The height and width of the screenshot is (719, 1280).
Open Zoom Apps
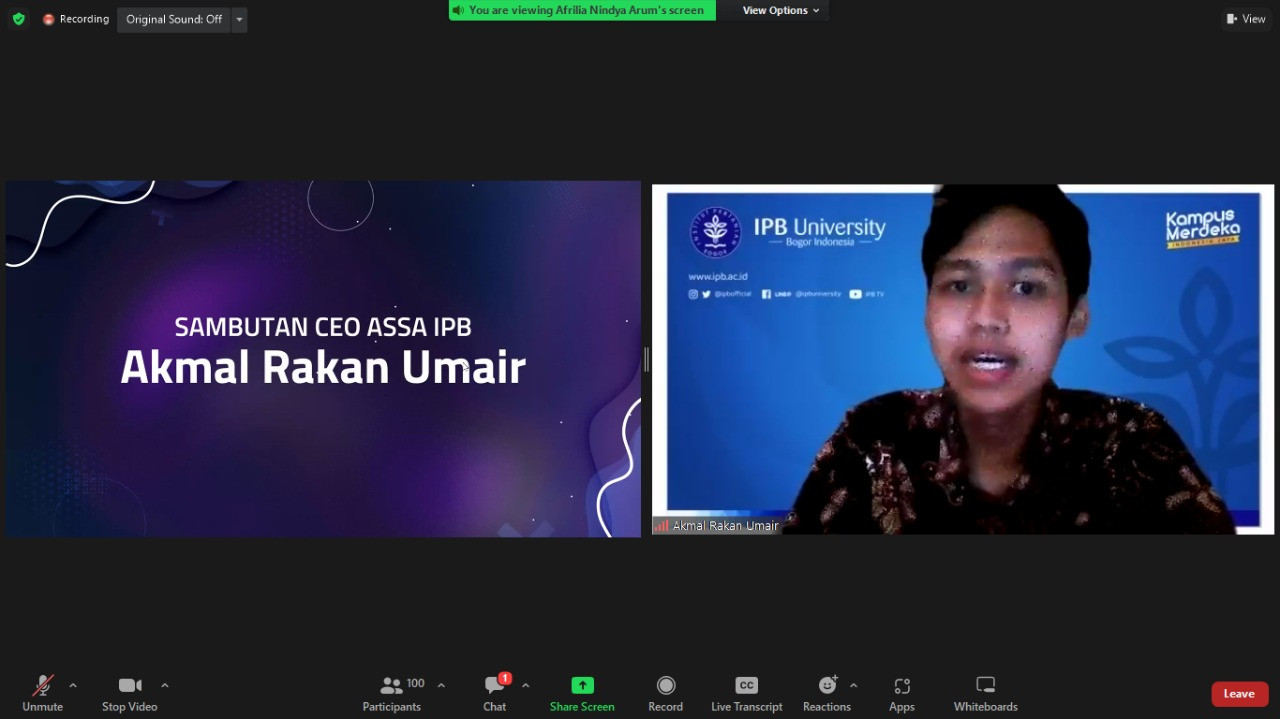coord(902,692)
